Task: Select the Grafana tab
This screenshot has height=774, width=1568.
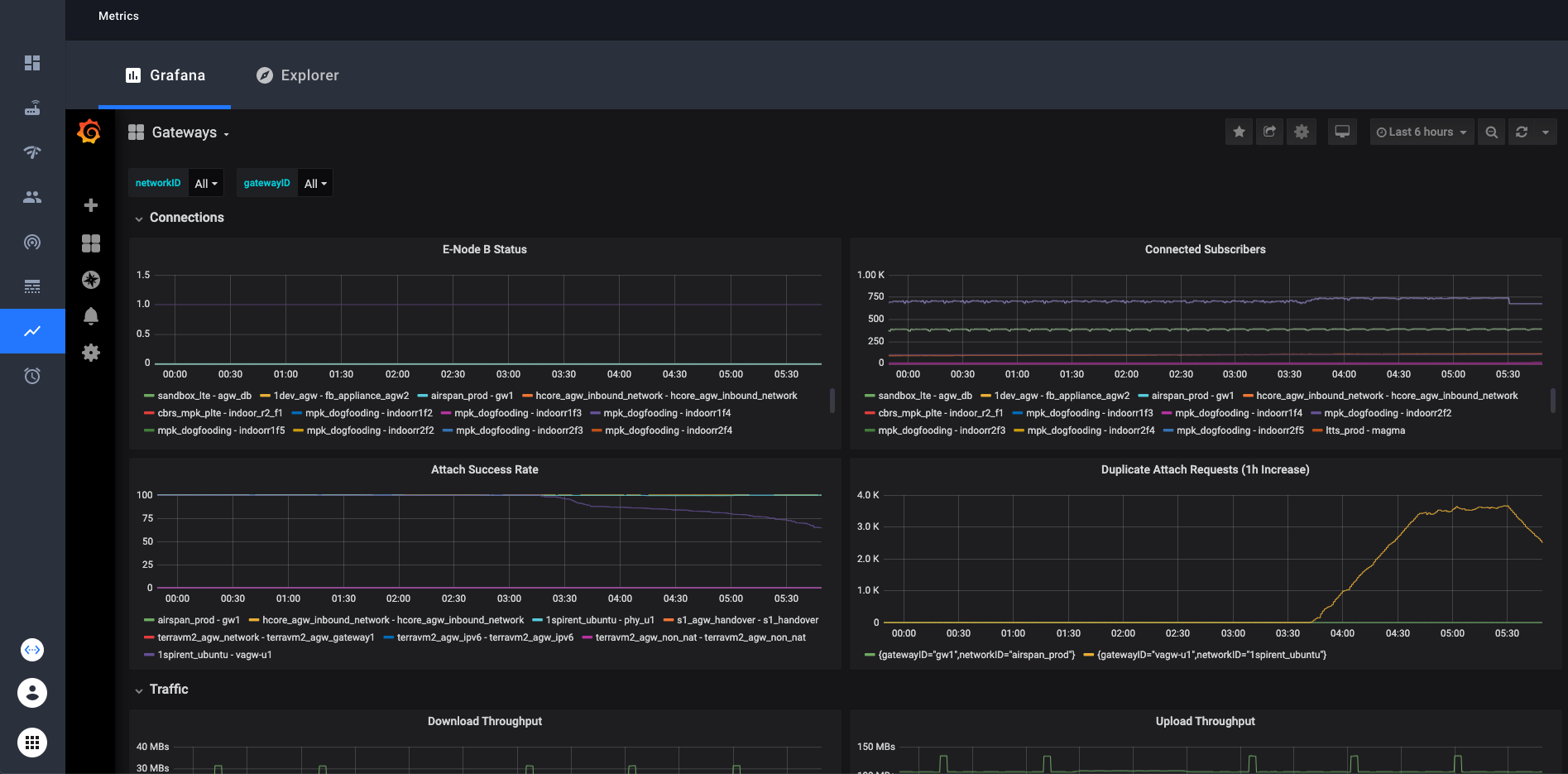Action: click(x=165, y=75)
